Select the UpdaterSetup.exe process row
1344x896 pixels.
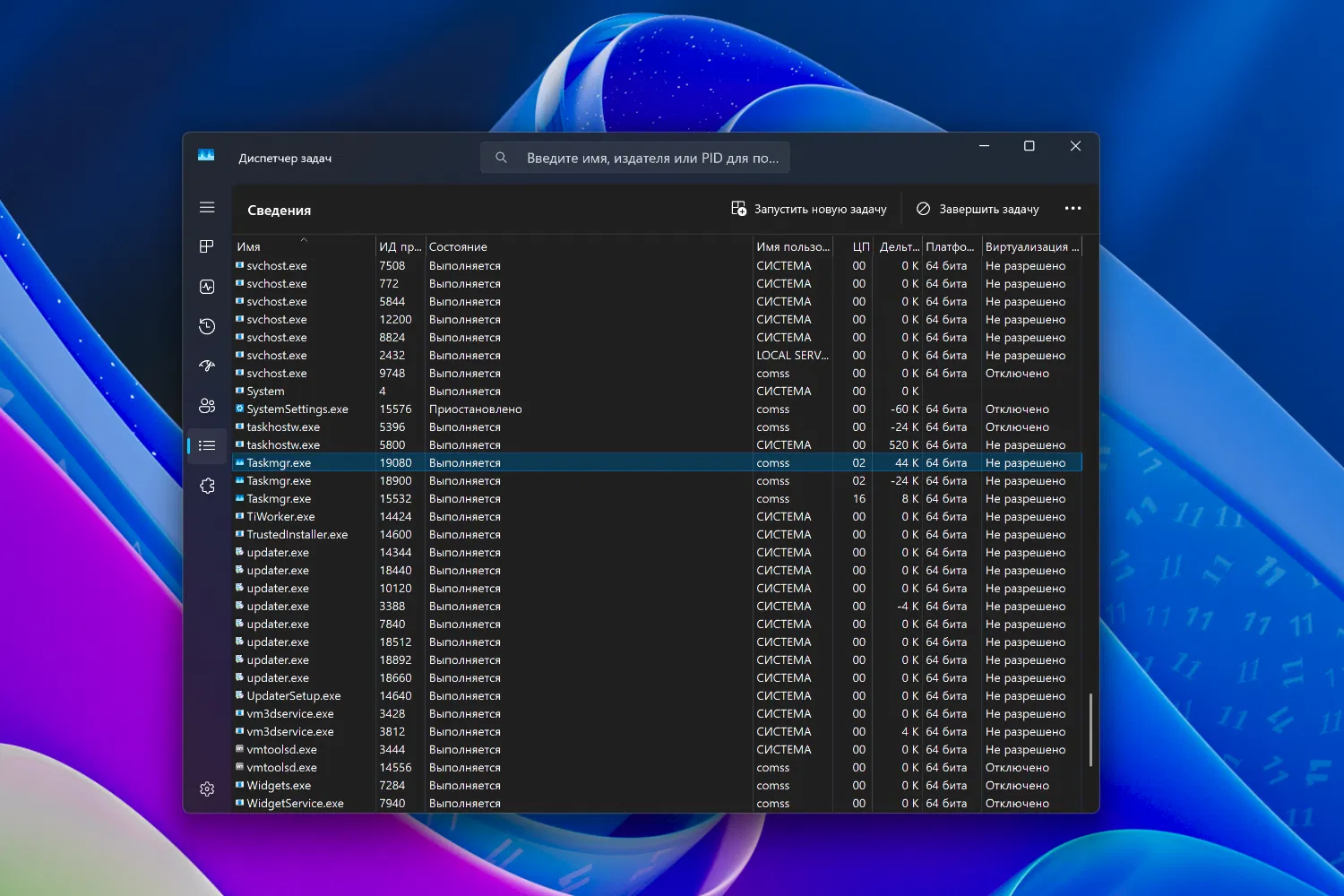tap(294, 696)
